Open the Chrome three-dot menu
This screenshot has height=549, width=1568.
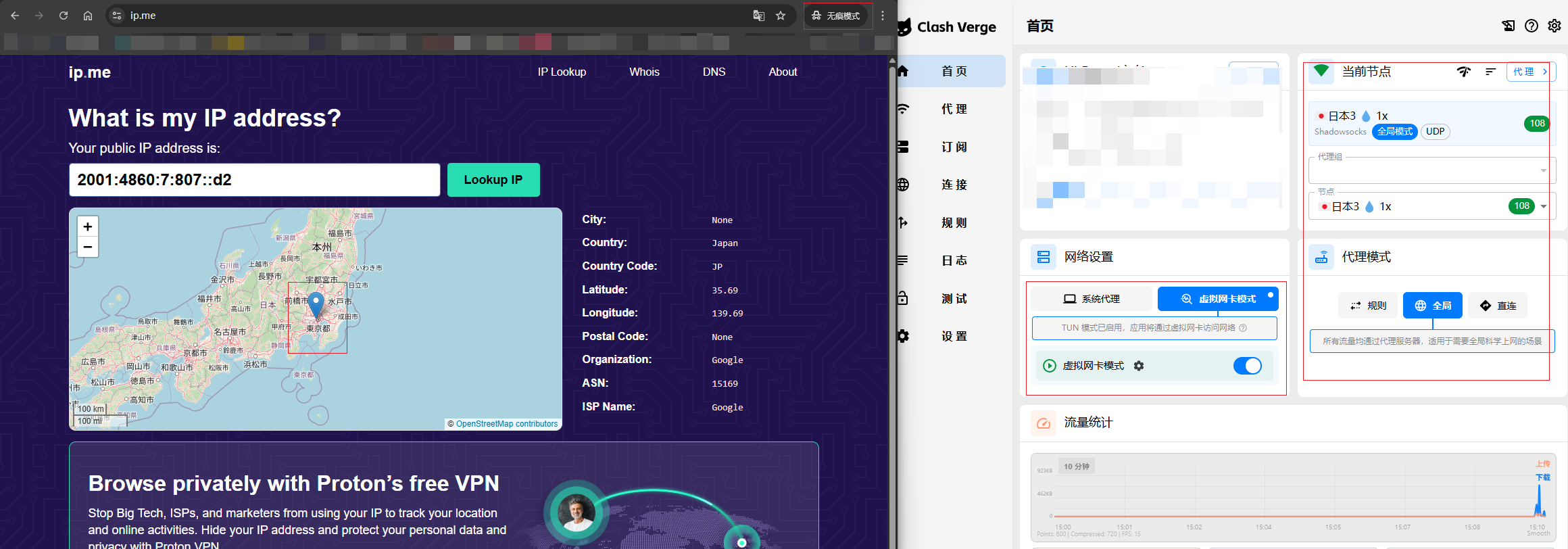[883, 16]
